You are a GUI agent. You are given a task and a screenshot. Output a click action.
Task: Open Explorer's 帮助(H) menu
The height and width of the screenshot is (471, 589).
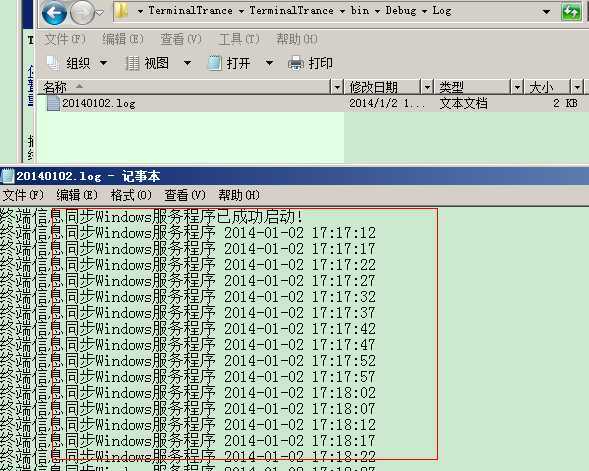click(x=297, y=39)
